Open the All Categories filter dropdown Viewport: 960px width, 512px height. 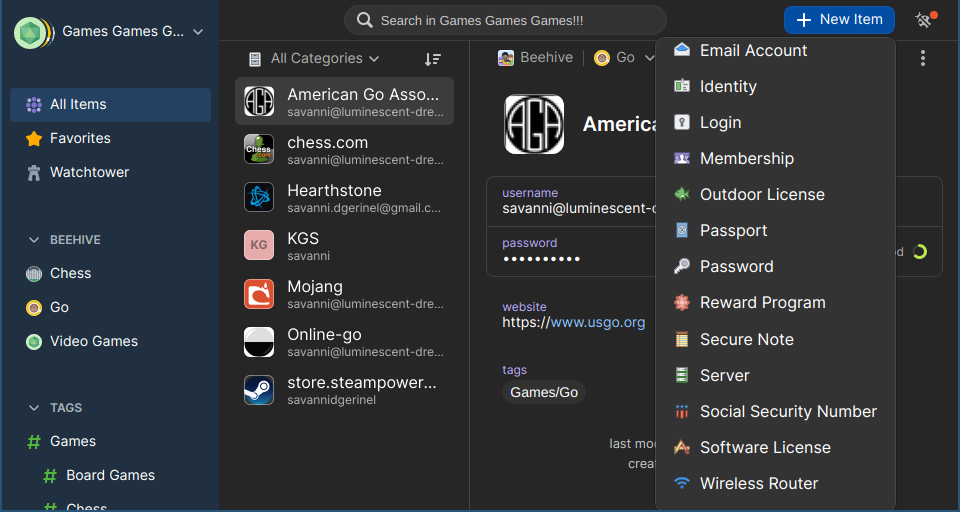(x=314, y=59)
